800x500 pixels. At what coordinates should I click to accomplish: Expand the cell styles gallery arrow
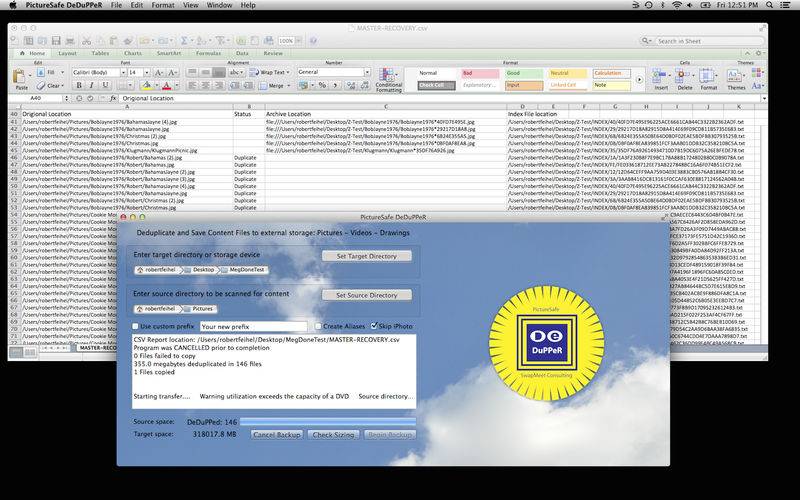click(639, 80)
